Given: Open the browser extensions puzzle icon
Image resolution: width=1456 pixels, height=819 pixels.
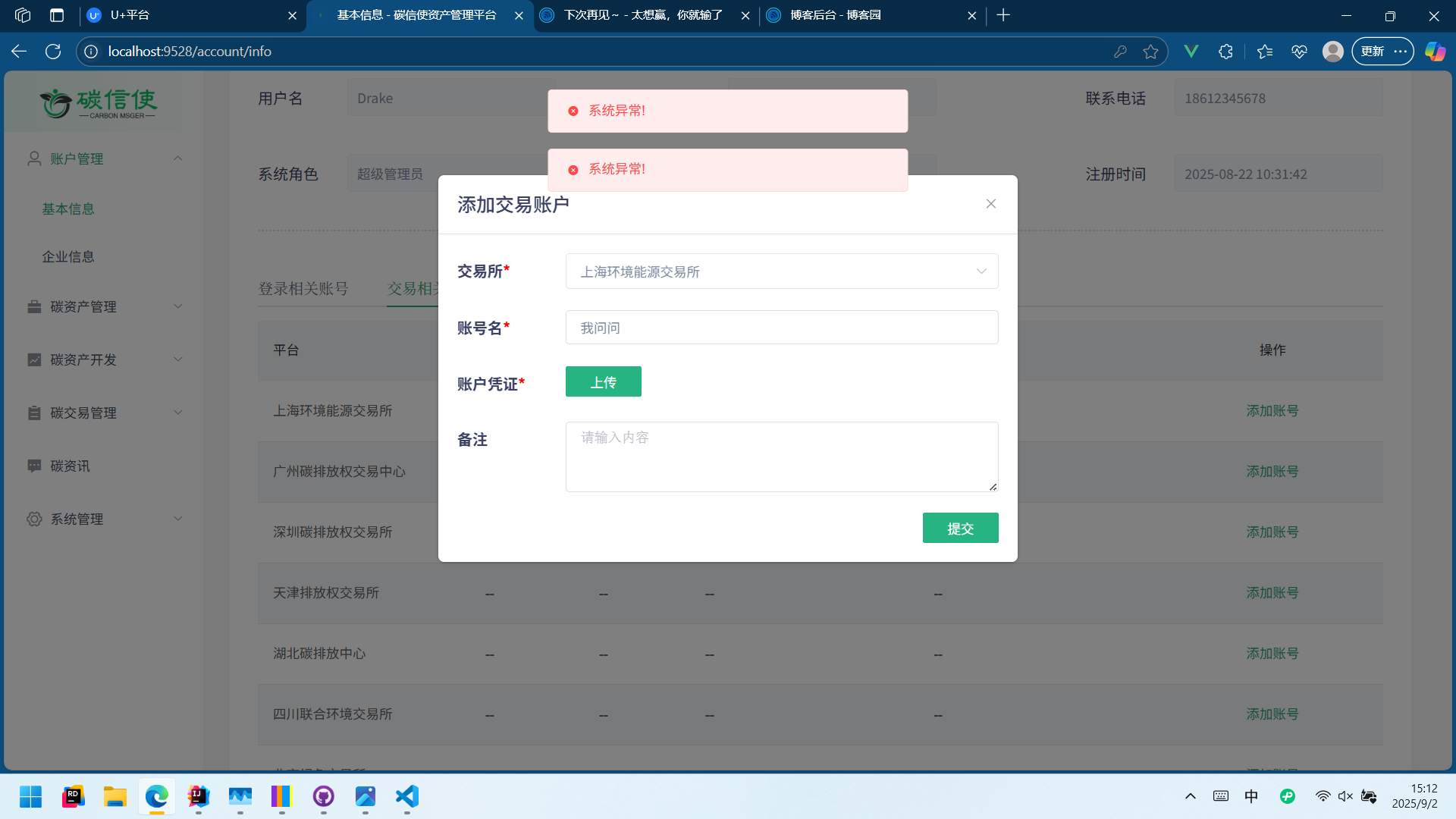Looking at the screenshot, I should click(x=1225, y=52).
